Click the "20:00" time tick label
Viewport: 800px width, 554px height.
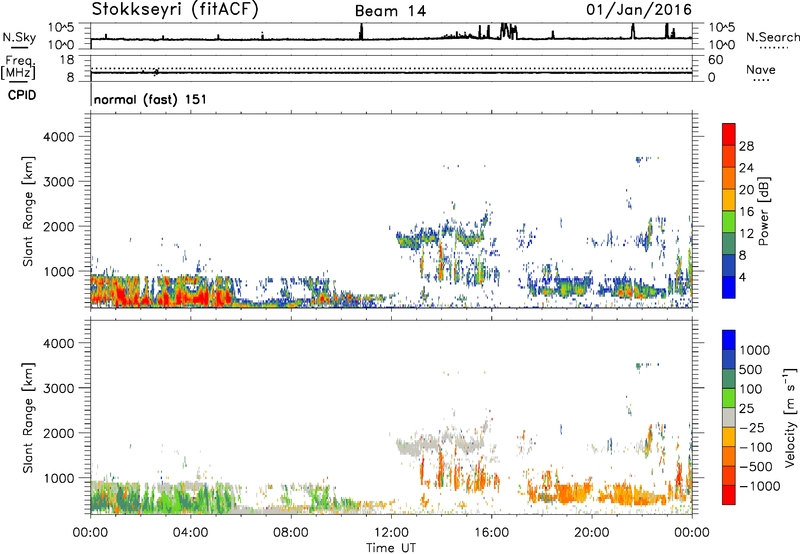click(592, 533)
